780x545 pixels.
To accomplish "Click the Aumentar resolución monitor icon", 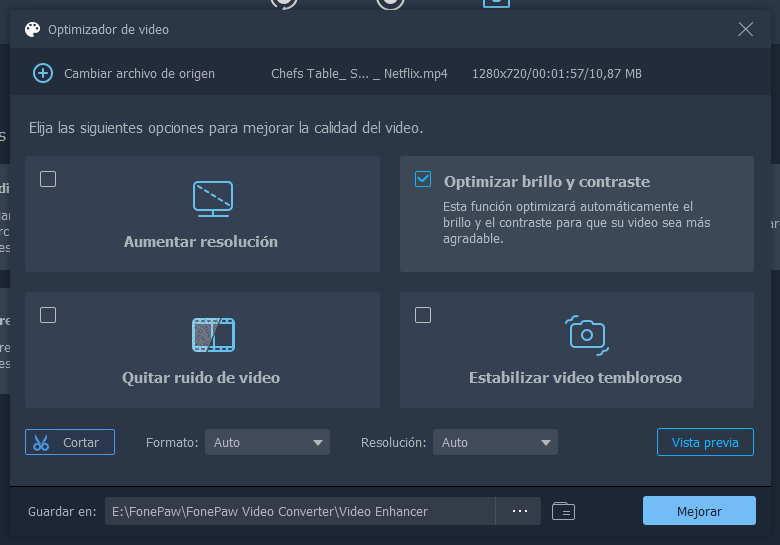I will pyautogui.click(x=213, y=199).
